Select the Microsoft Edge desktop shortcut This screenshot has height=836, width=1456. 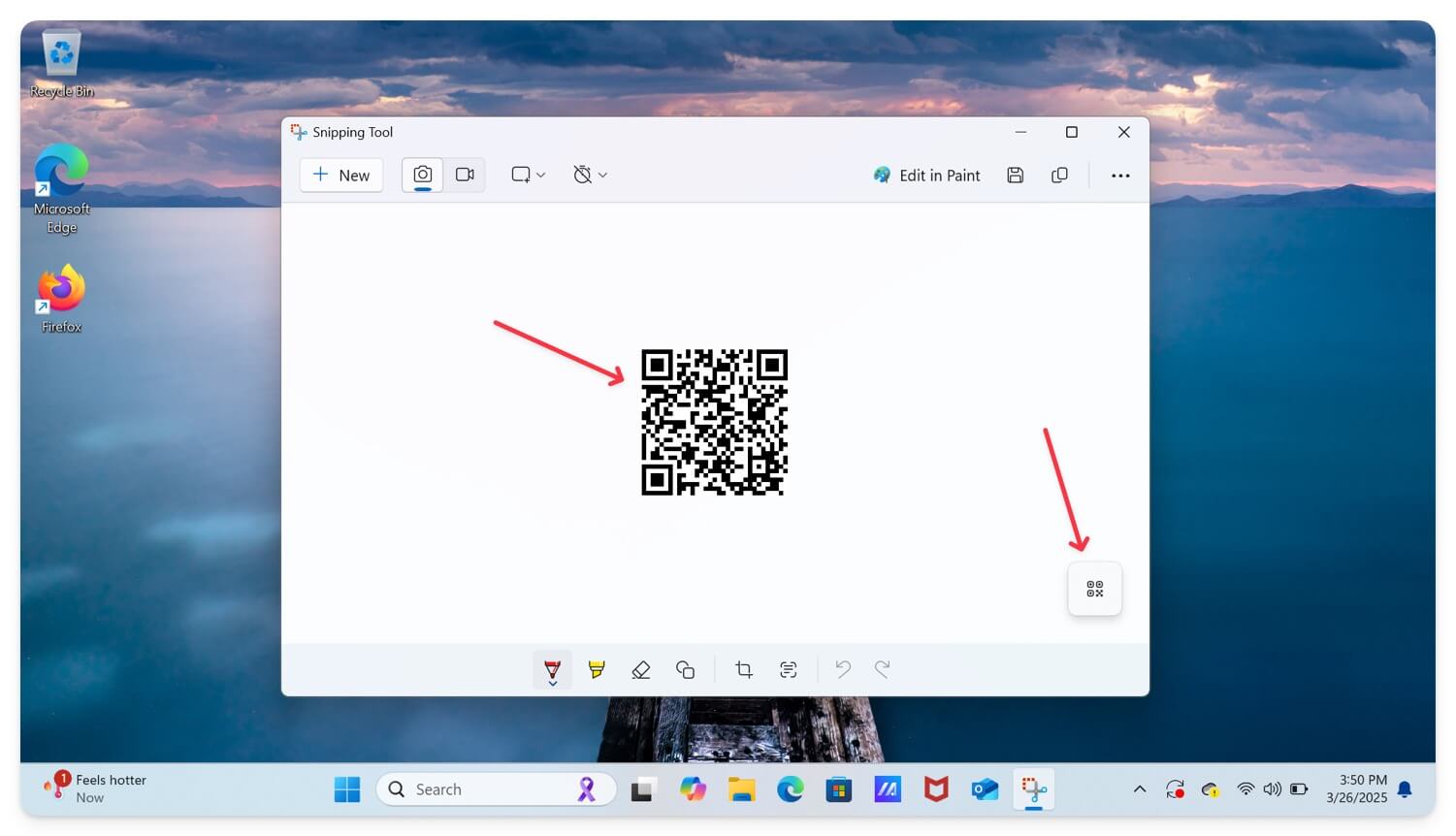(62, 189)
